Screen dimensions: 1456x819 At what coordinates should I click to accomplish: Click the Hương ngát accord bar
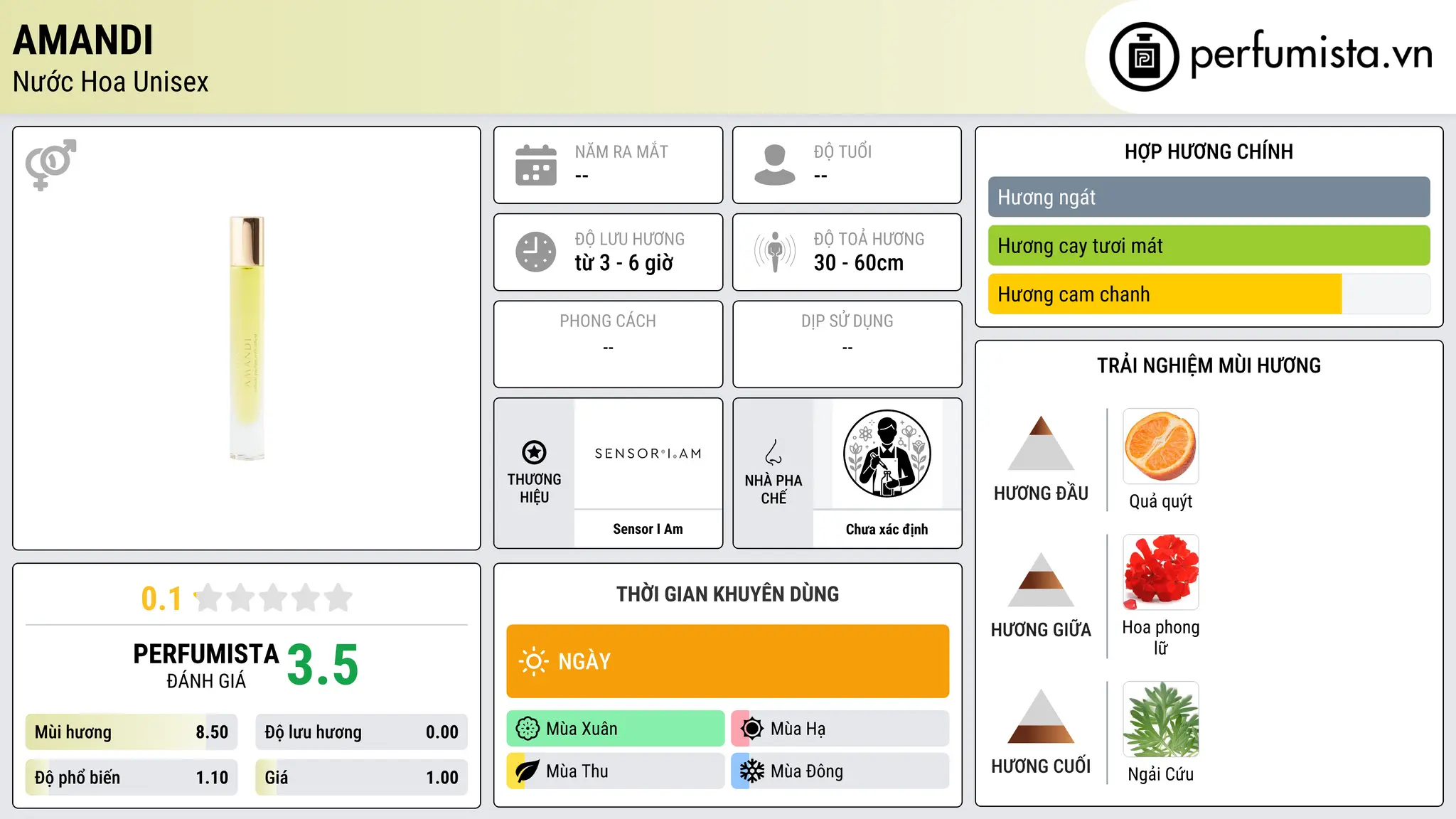point(1209,197)
